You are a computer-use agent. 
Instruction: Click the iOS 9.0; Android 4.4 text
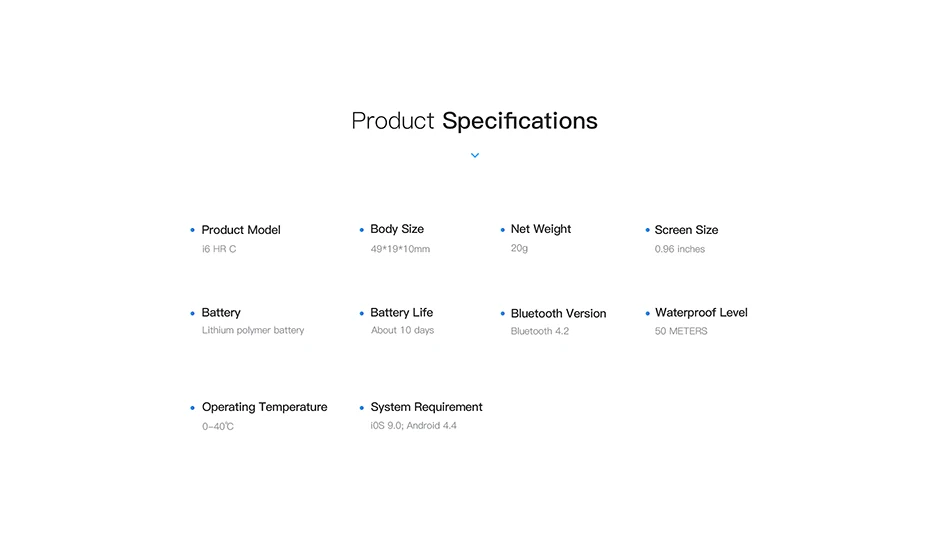413,426
